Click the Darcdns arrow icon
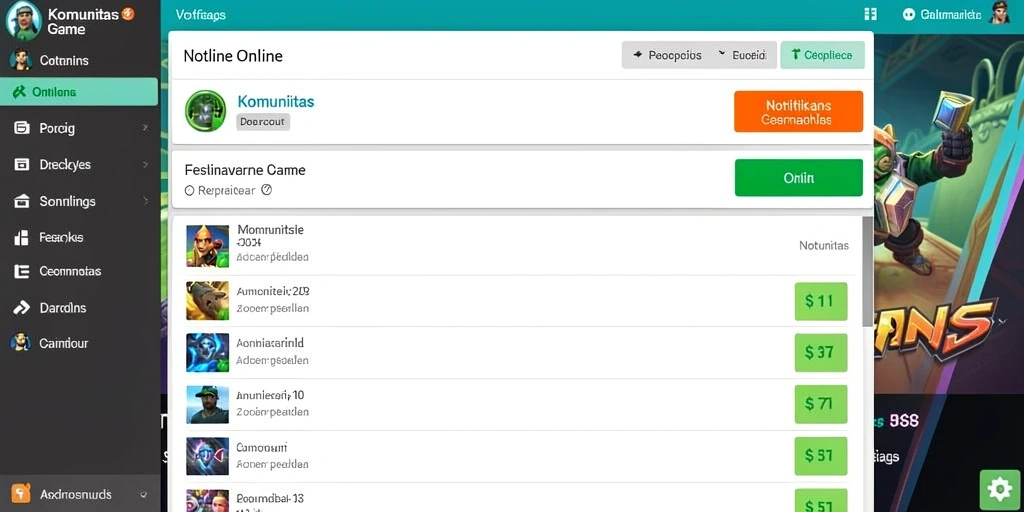Image resolution: width=1024 pixels, height=512 pixels. (22, 308)
